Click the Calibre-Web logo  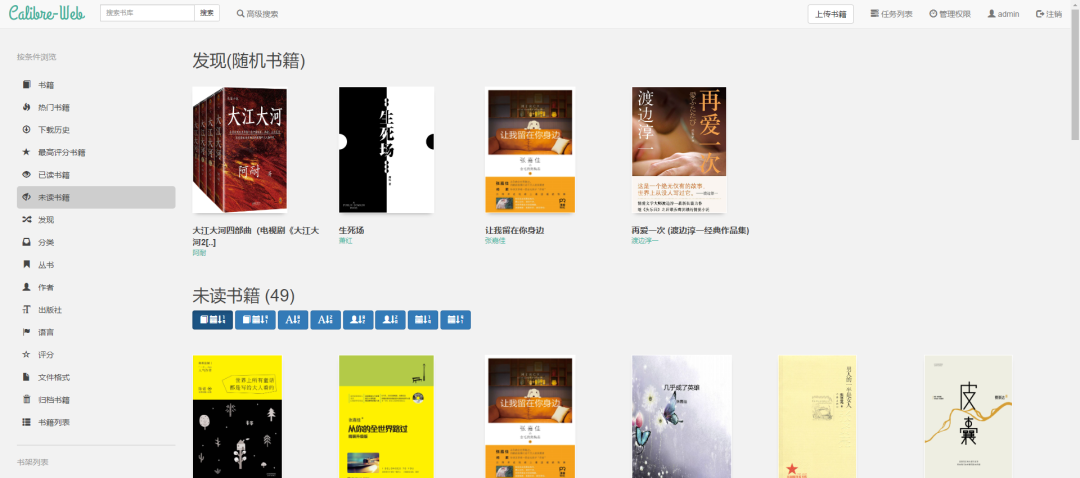click(x=47, y=13)
